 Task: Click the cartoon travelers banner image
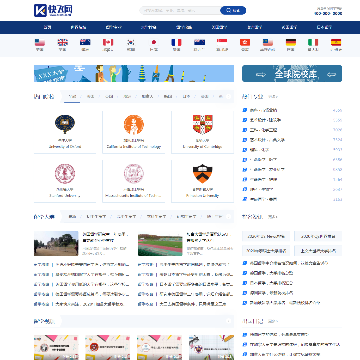[x=134, y=73]
